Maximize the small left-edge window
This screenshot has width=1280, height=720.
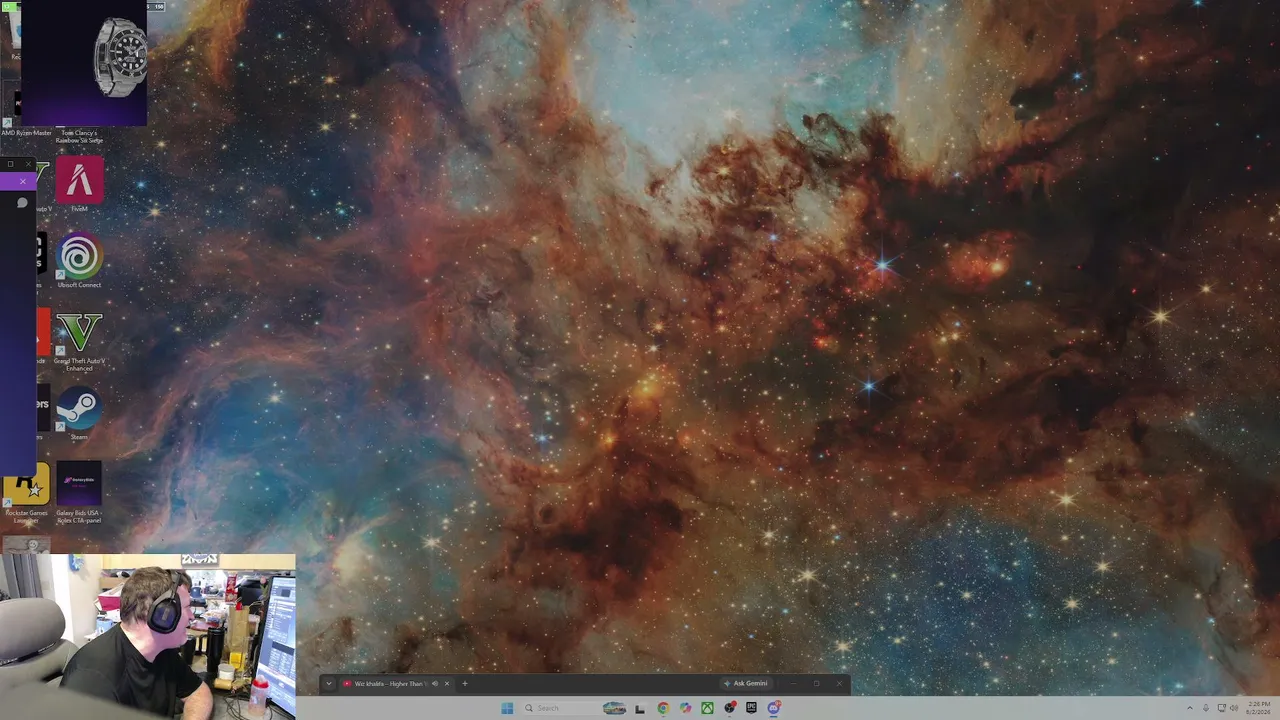(x=10, y=164)
